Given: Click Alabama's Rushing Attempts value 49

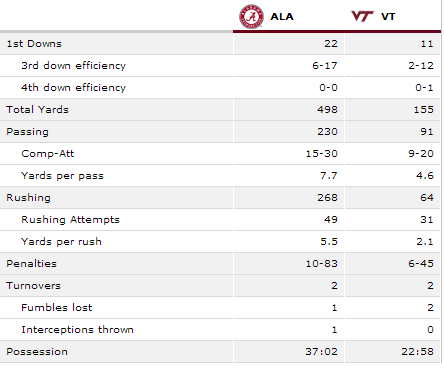Looking at the screenshot, I should (x=331, y=220).
